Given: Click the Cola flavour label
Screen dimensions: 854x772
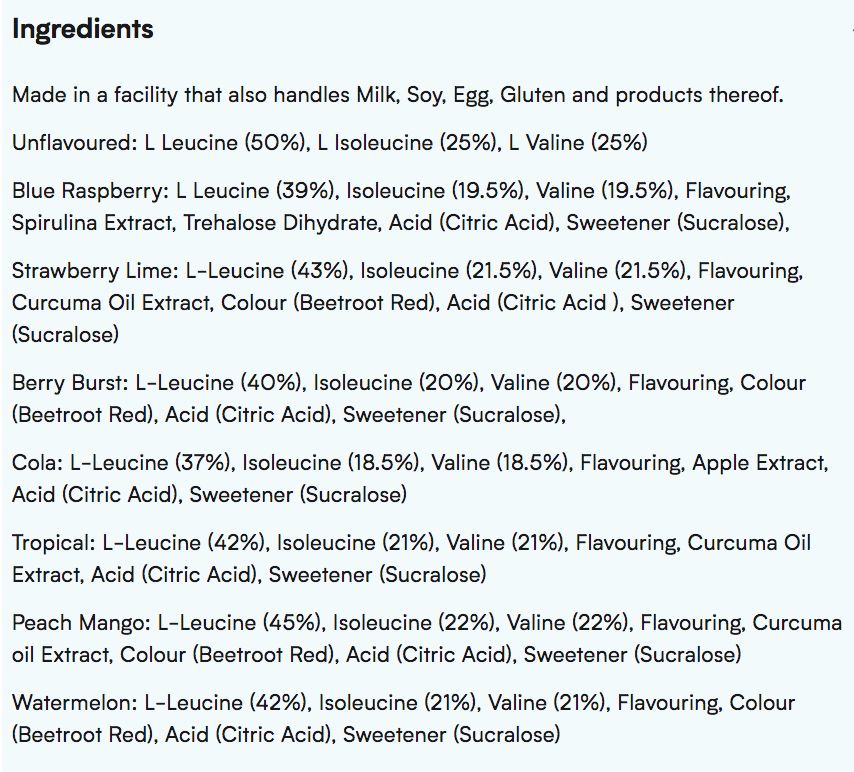Looking at the screenshot, I should click(x=33, y=462).
